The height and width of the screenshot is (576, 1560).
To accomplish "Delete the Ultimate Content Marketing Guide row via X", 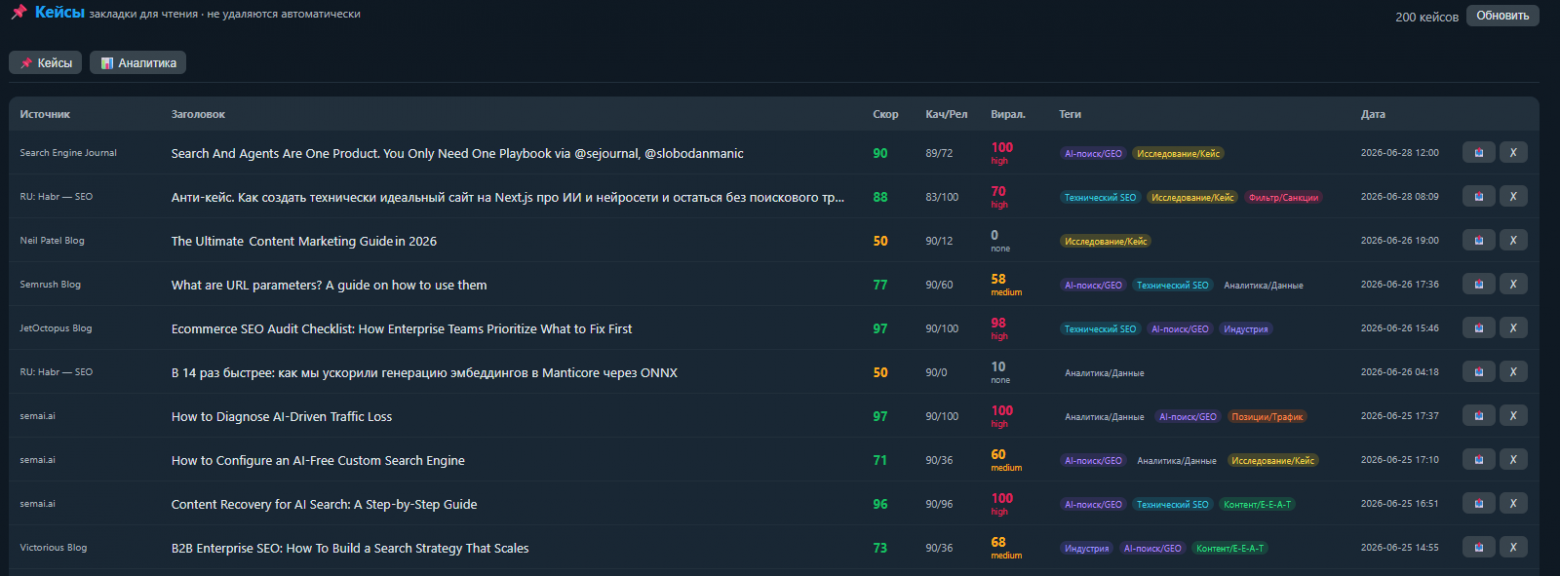I will pyautogui.click(x=1513, y=241).
